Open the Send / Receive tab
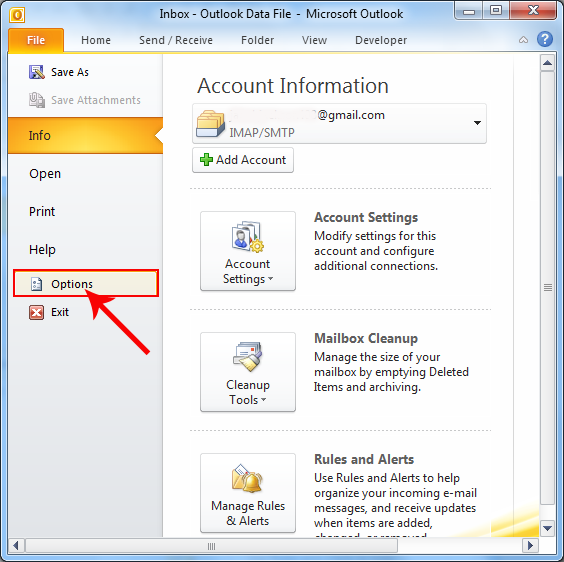564x562 pixels. tap(176, 40)
